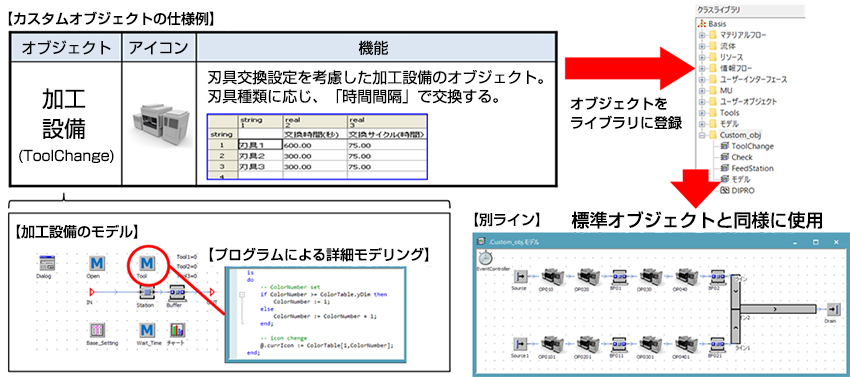Select FeedStation under Custom_obj
The image size is (850, 377).
click(x=752, y=168)
